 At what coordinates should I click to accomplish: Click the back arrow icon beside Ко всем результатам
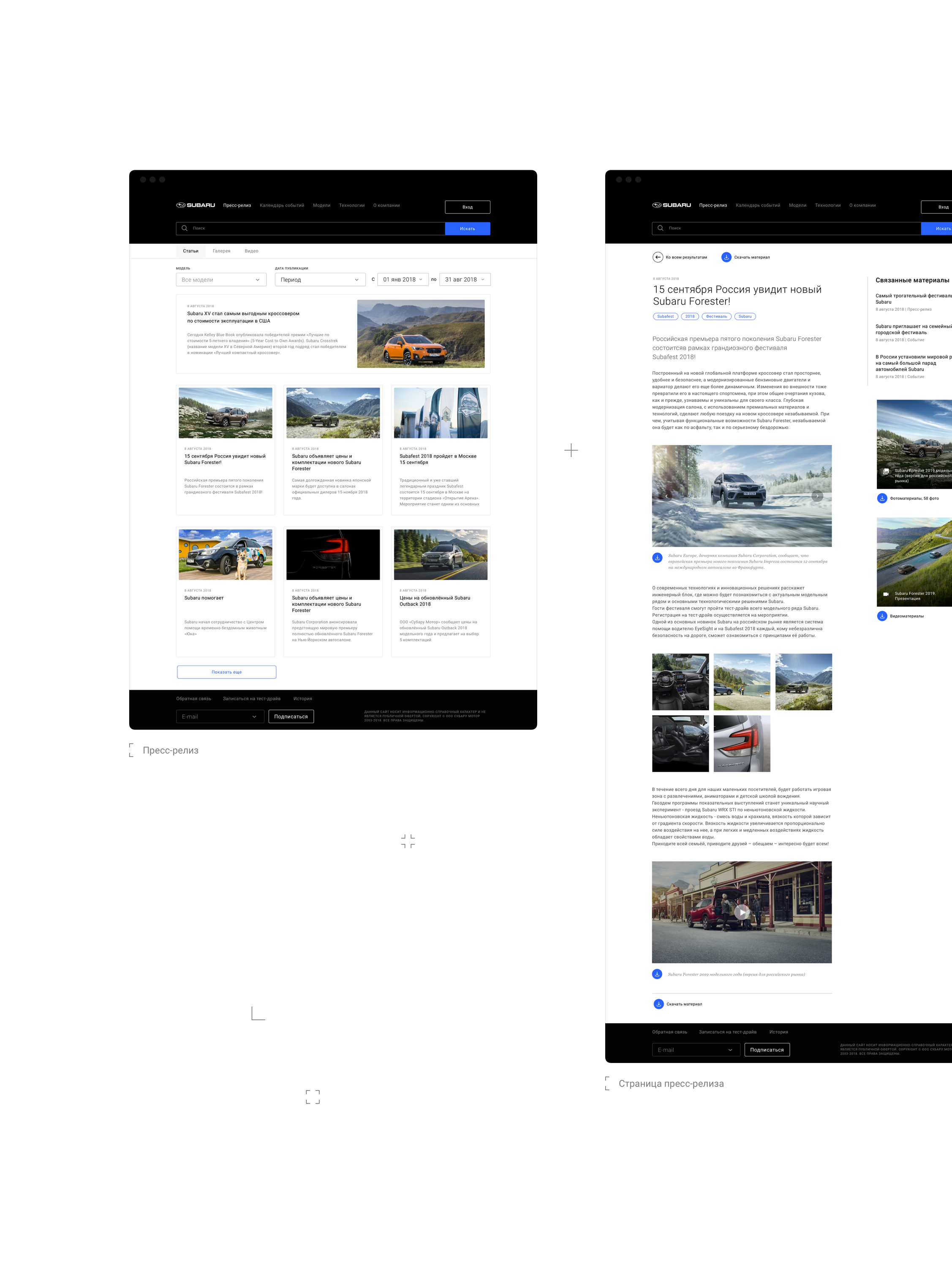pyautogui.click(x=658, y=257)
